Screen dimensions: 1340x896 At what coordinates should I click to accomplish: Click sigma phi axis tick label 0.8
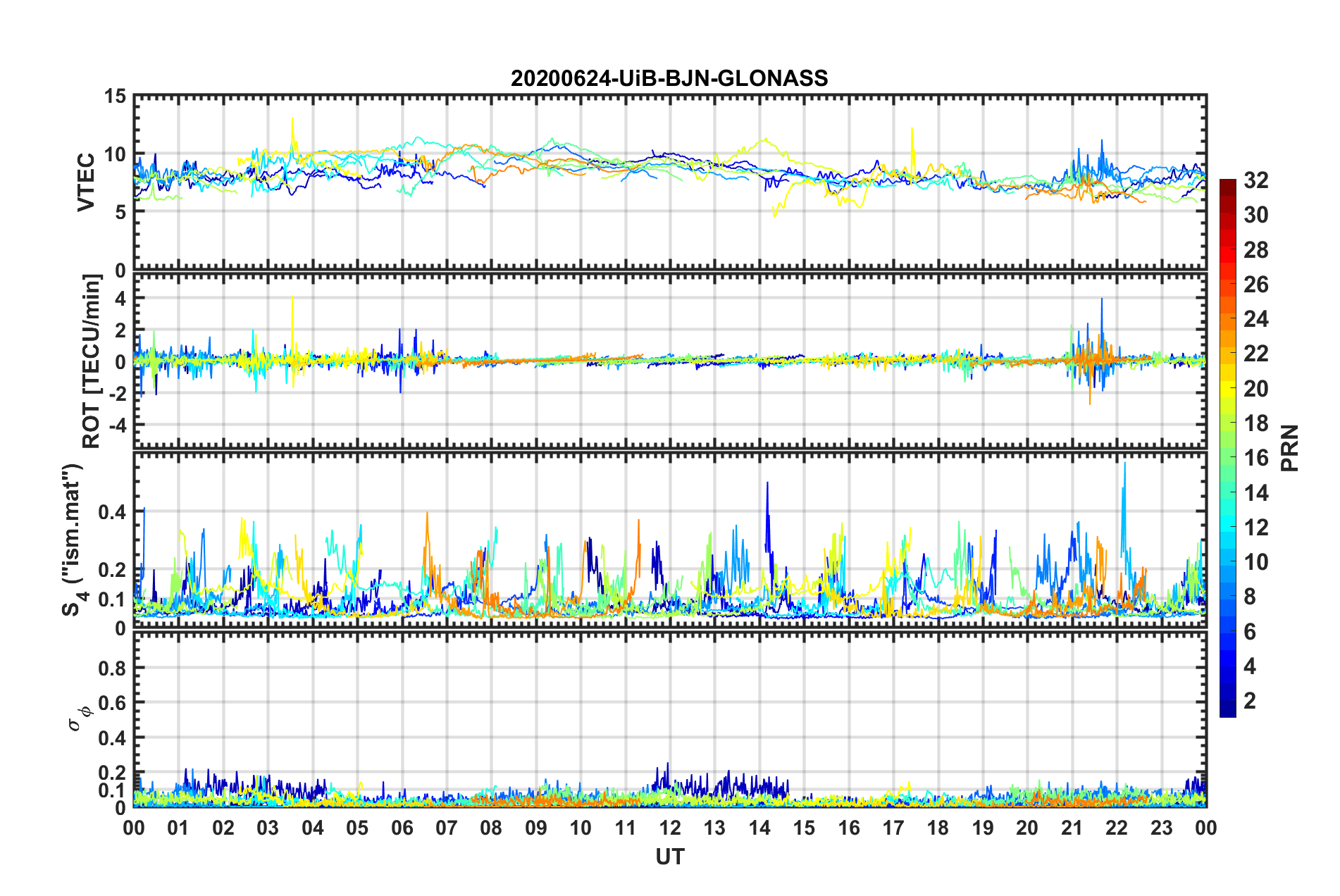click(113, 668)
